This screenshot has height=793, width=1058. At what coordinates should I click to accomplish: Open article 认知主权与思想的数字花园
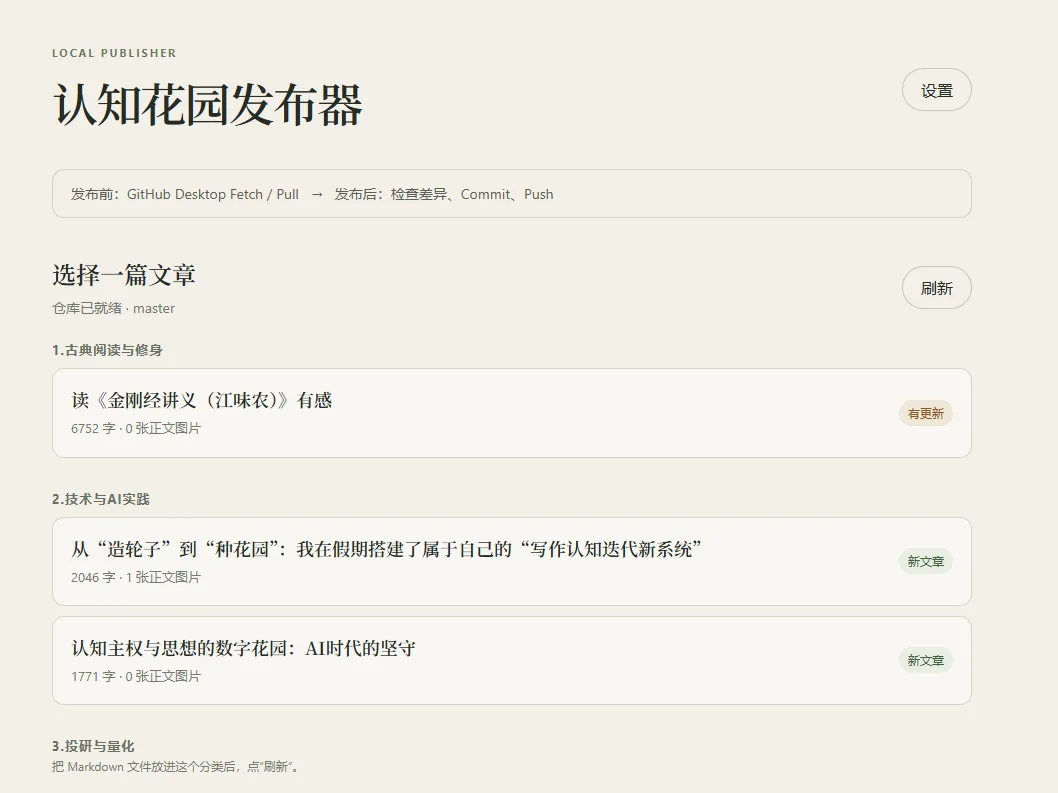point(511,661)
